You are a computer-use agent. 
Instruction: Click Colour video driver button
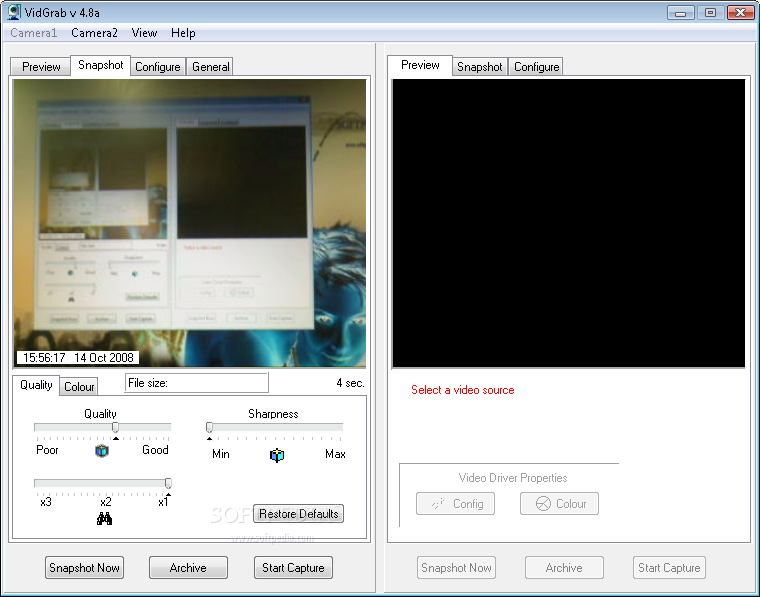point(559,503)
